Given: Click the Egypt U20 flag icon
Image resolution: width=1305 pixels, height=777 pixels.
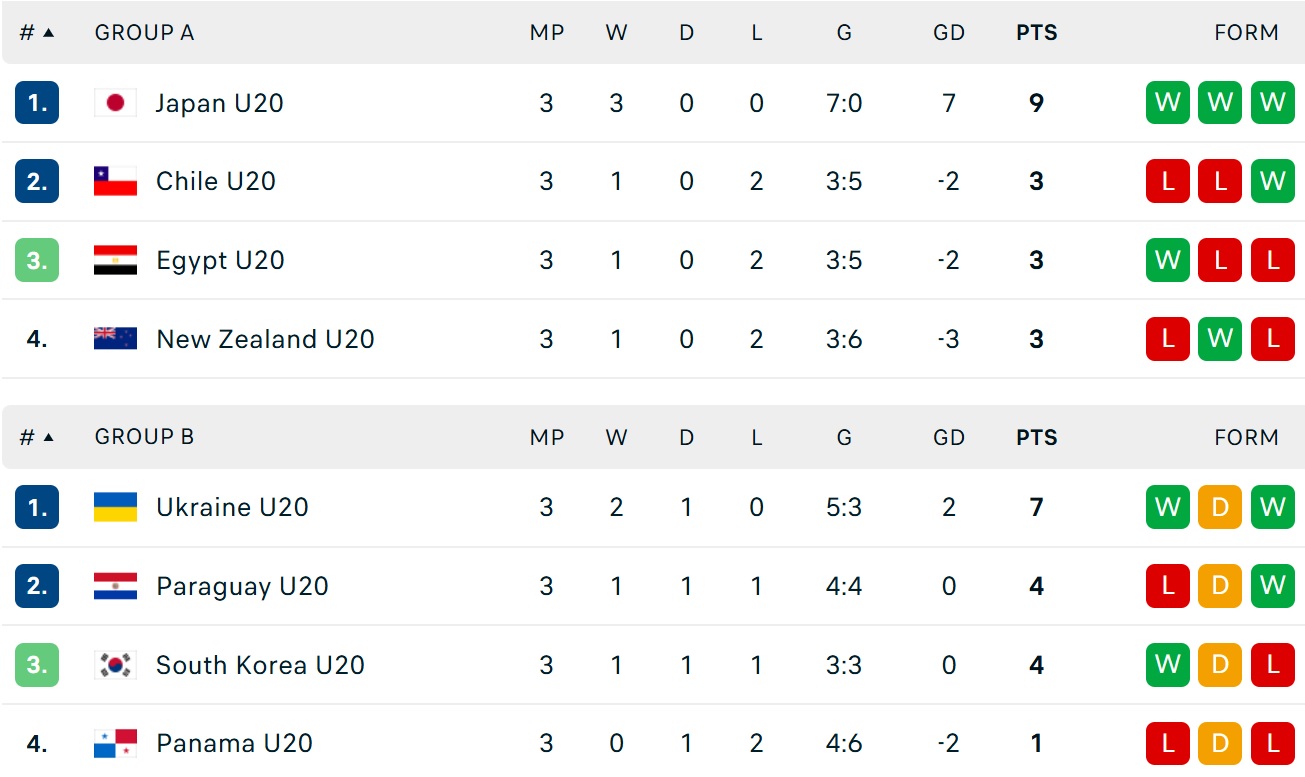Looking at the screenshot, I should (115, 260).
